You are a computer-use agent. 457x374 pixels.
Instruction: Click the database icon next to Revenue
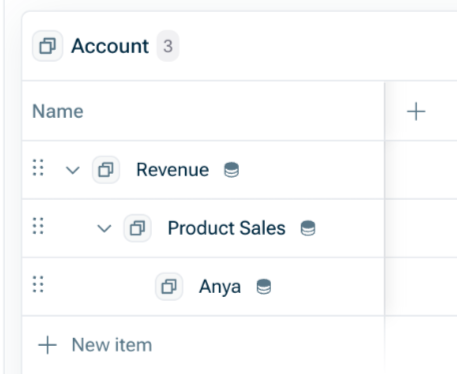(x=231, y=170)
